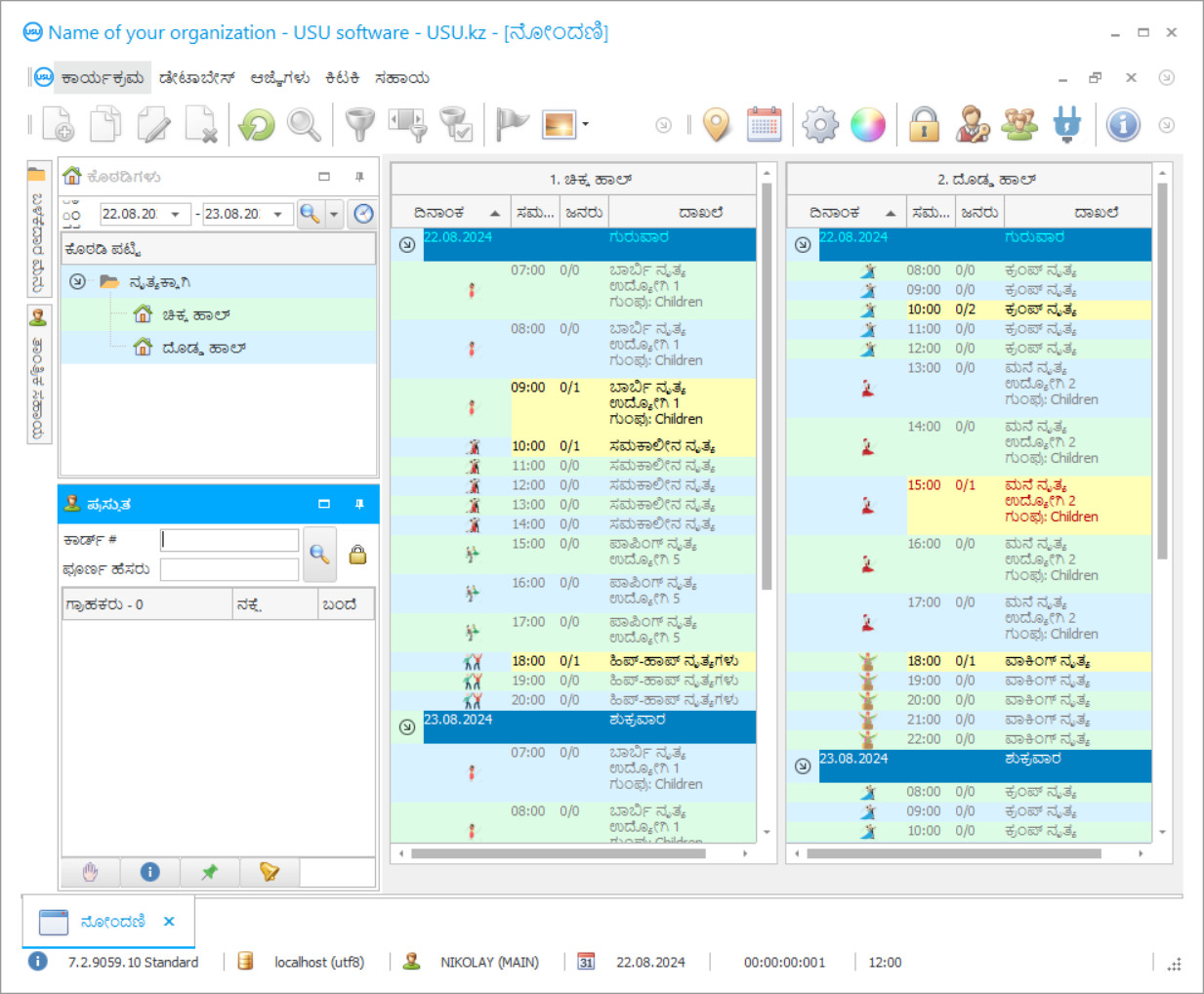This screenshot has height=994, width=1204.
Task: Open the ಸಹಾಯ menu
Action: [402, 78]
